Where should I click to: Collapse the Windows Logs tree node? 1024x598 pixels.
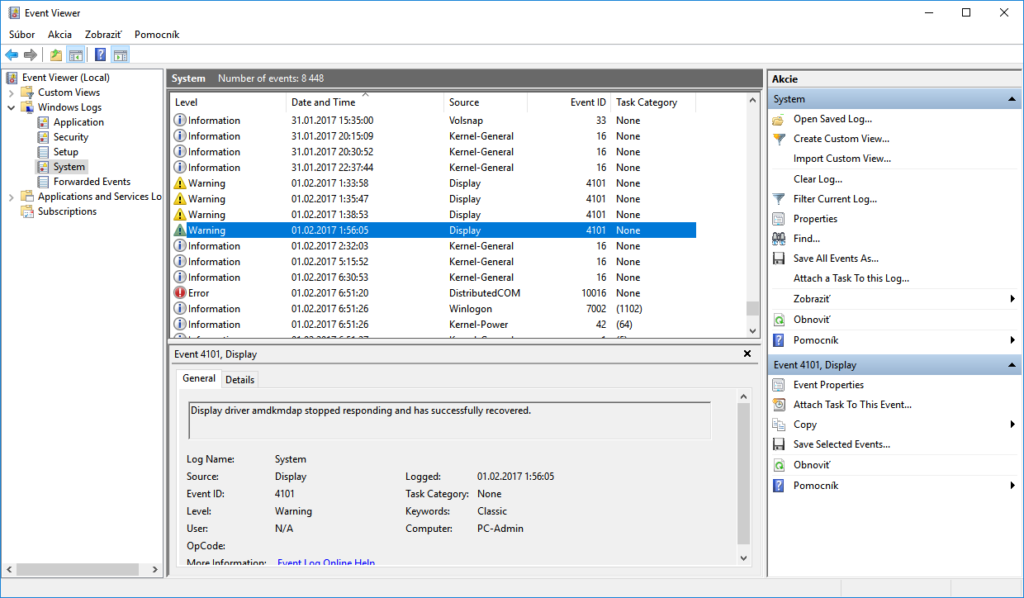[11, 107]
